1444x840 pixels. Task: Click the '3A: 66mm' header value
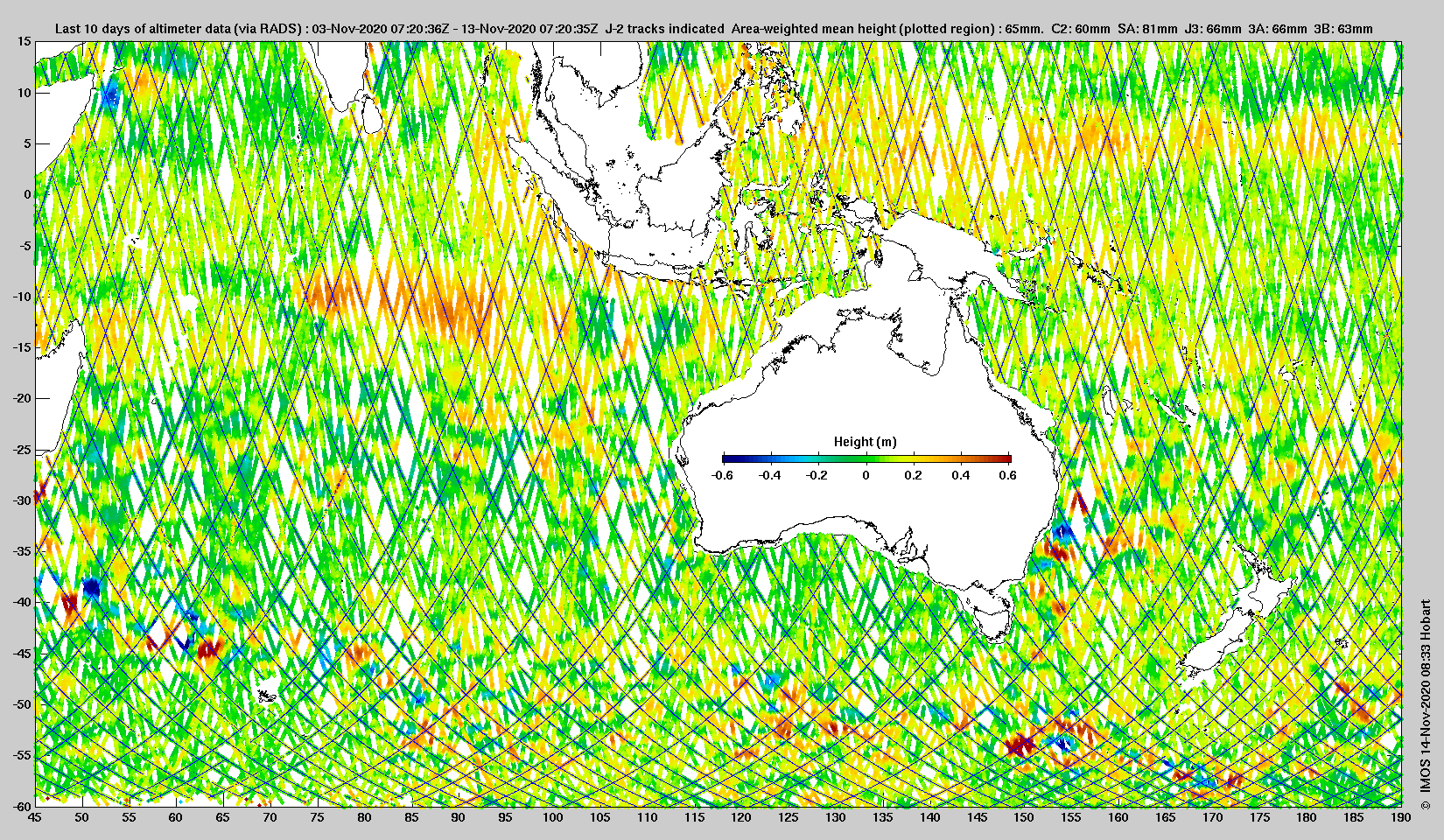point(1278,29)
